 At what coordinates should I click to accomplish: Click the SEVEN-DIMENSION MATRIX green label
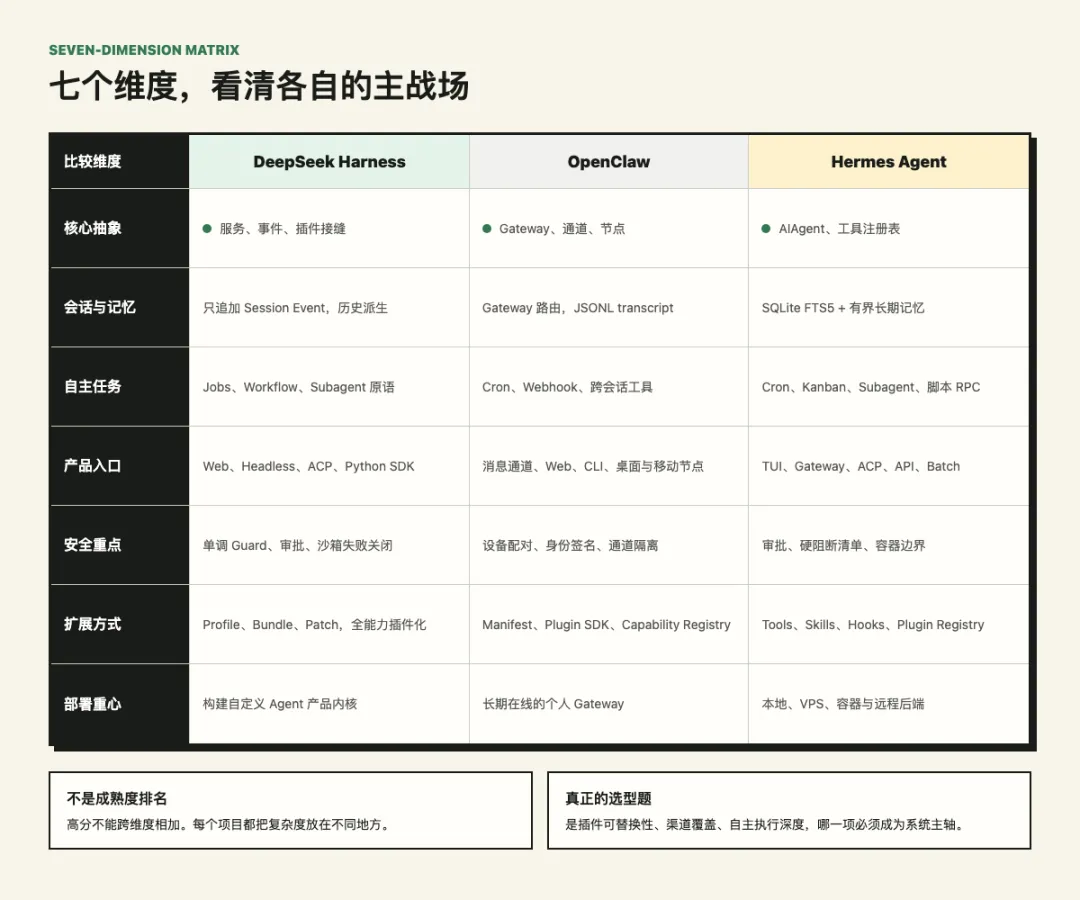point(144,50)
